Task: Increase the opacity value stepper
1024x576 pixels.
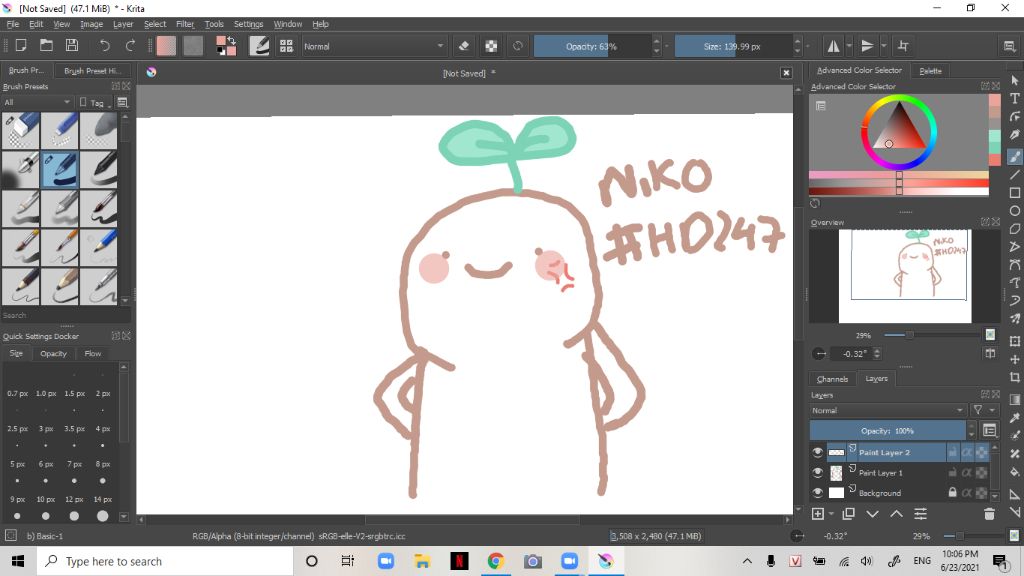Action: (x=656, y=42)
